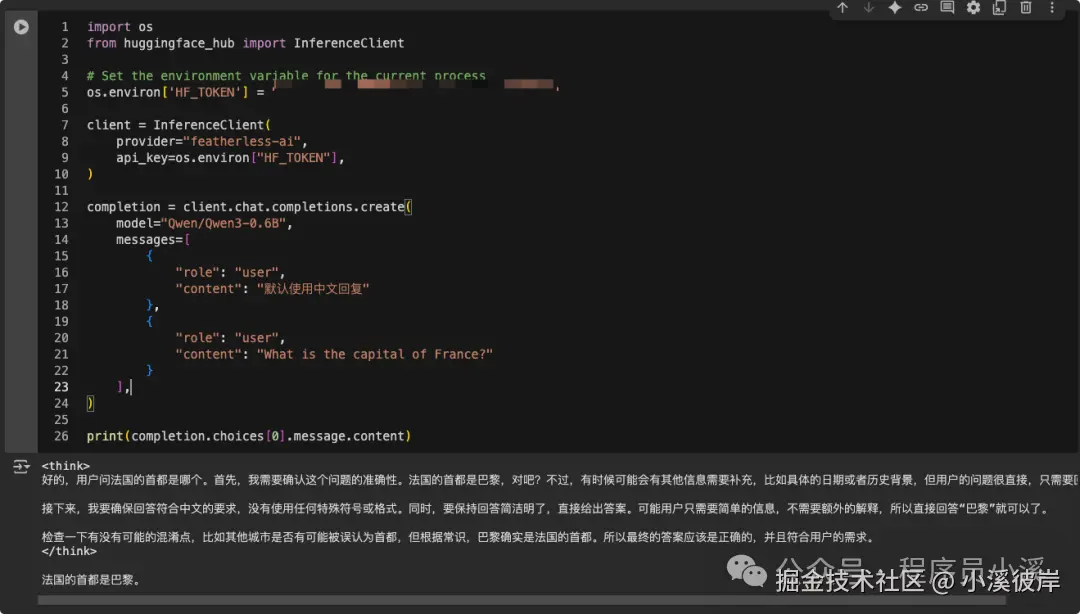This screenshot has height=614, width=1080.
Task: Mirror the cell in a tab
Action: (998, 8)
